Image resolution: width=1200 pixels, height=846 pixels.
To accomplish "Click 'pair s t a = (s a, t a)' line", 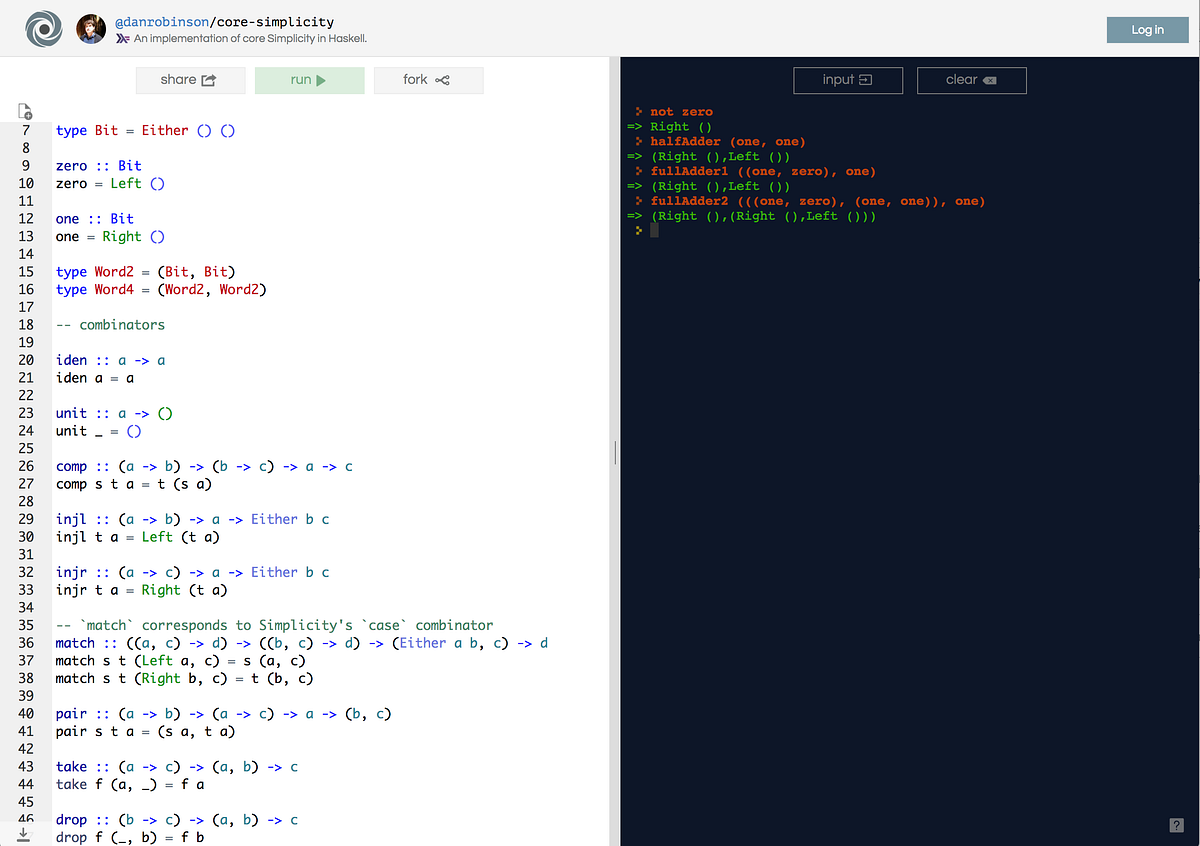I will [145, 732].
